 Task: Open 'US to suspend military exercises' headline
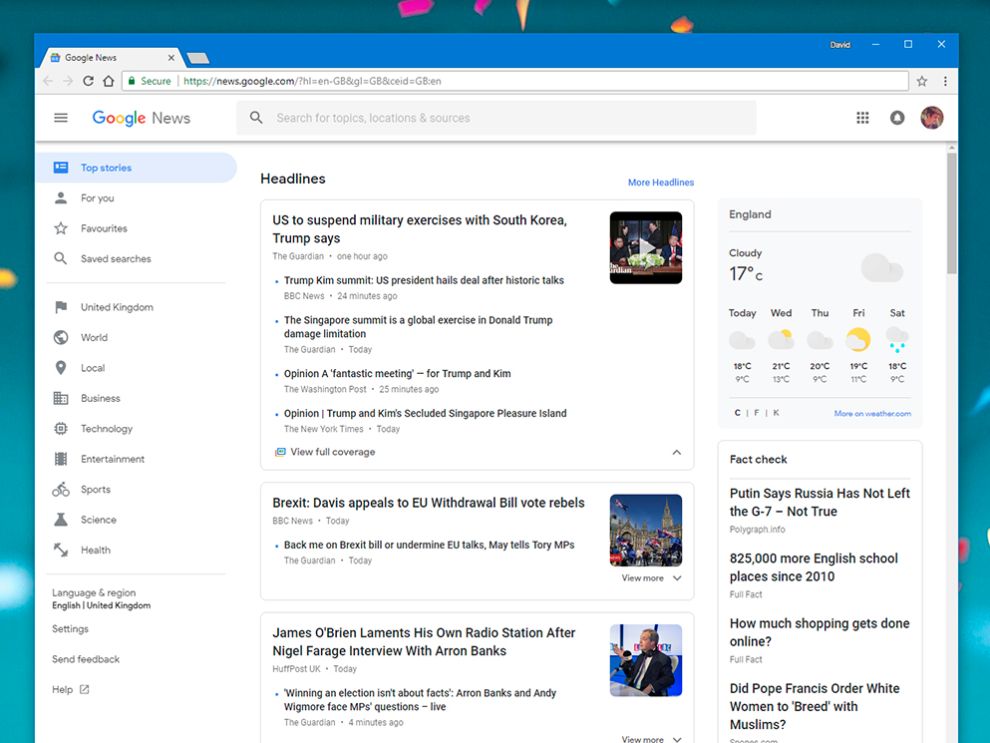coord(419,229)
